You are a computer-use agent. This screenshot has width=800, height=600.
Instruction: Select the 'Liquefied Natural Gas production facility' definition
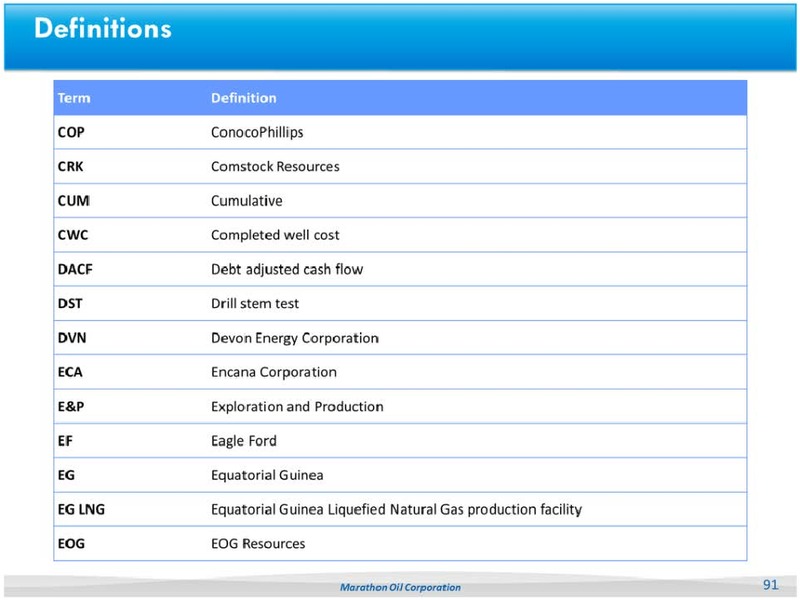coord(396,509)
